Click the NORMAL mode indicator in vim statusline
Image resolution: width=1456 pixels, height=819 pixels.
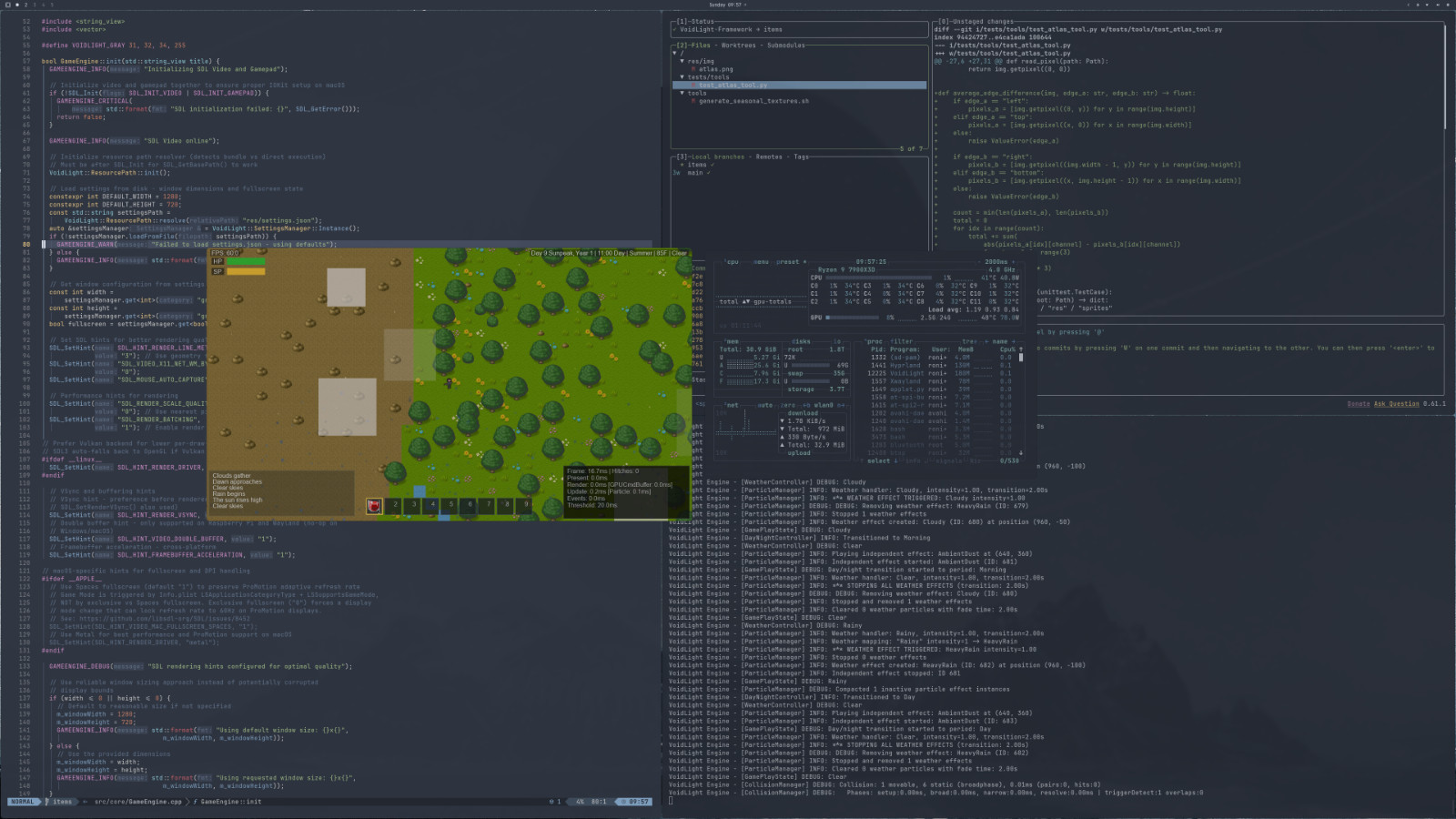24,802
